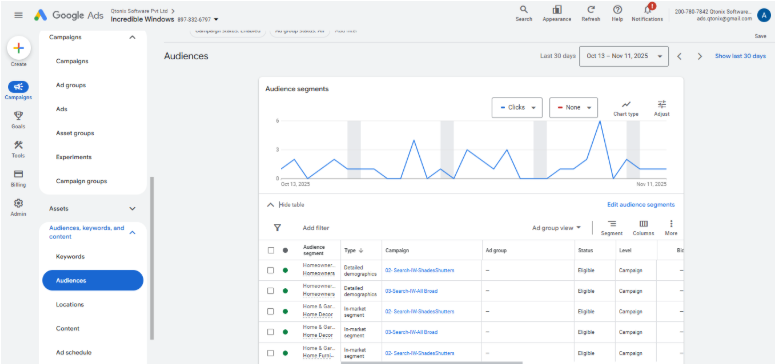
Task: Expand the Assets sidebar section
Action: (x=132, y=209)
